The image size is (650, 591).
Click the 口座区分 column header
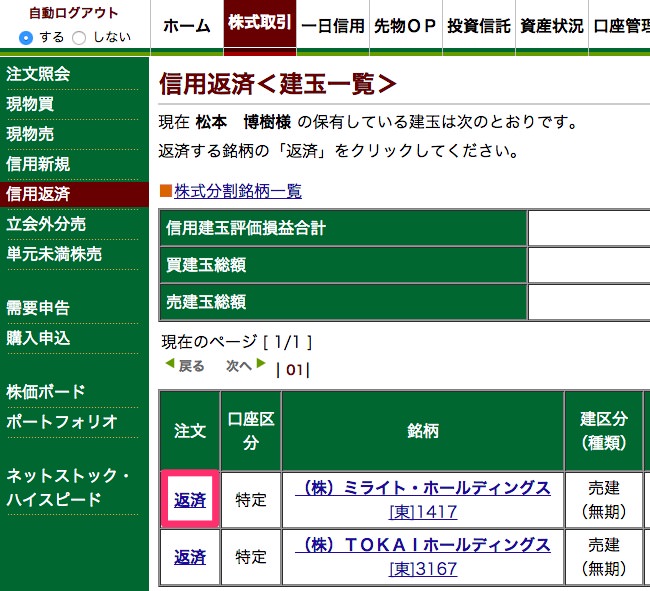[251, 431]
